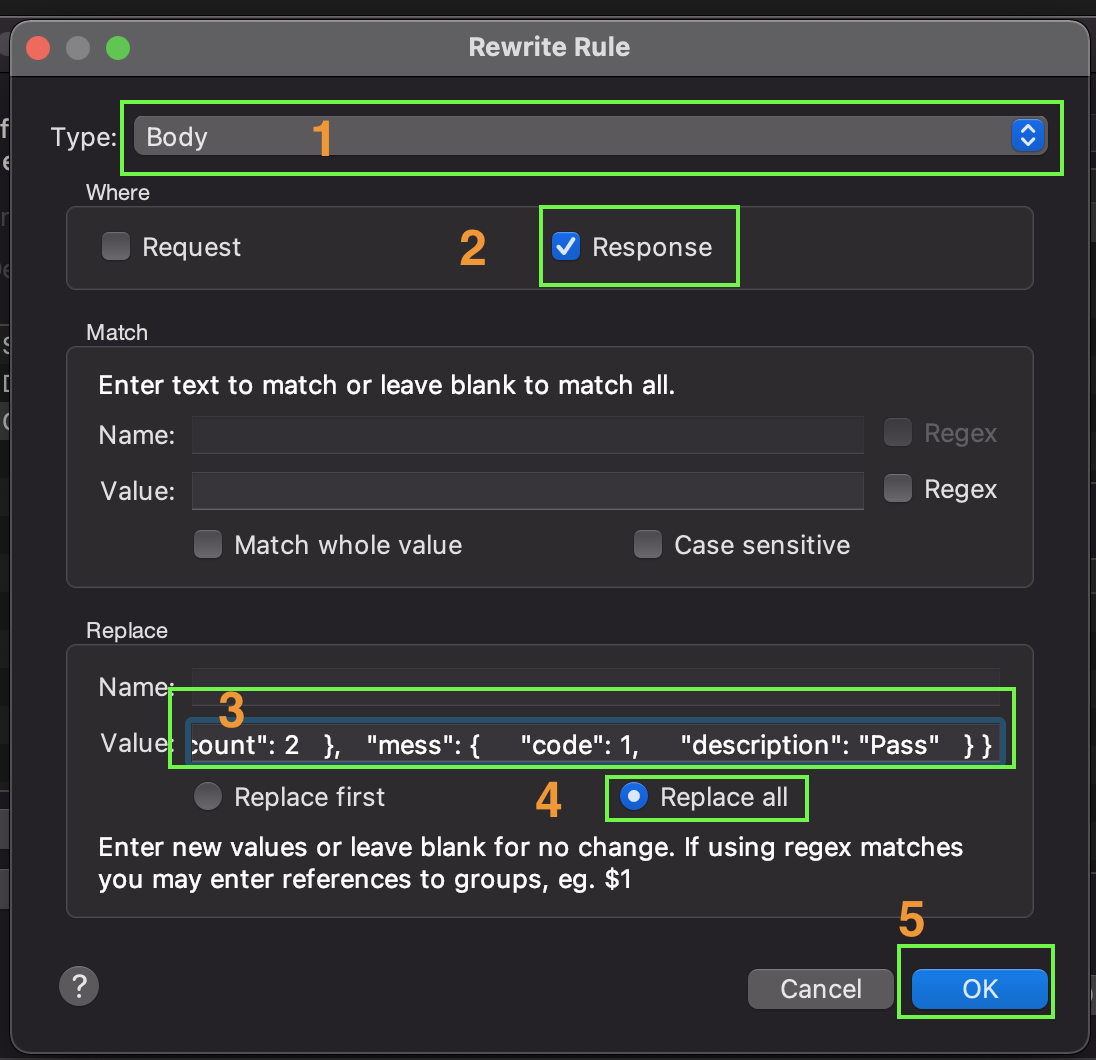Click the gray minimize button in the title bar
This screenshot has height=1060, width=1096.
pos(78,48)
